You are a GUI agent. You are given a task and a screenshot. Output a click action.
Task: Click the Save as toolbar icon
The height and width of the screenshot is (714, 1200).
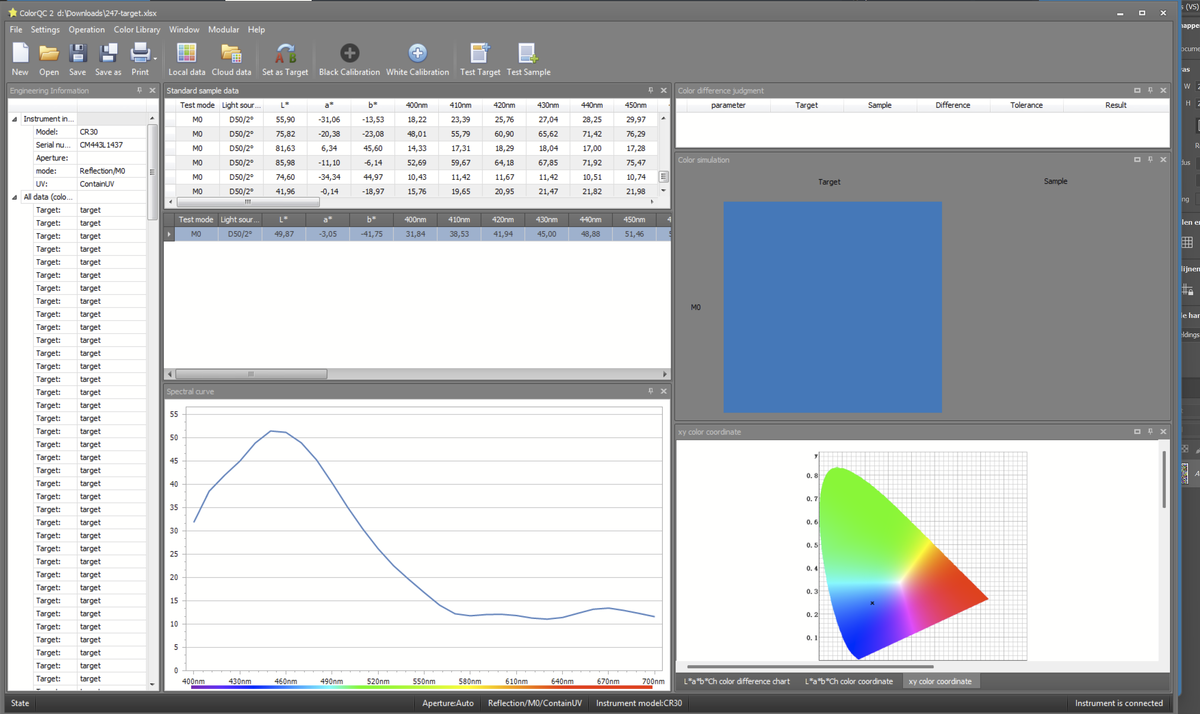point(108,54)
